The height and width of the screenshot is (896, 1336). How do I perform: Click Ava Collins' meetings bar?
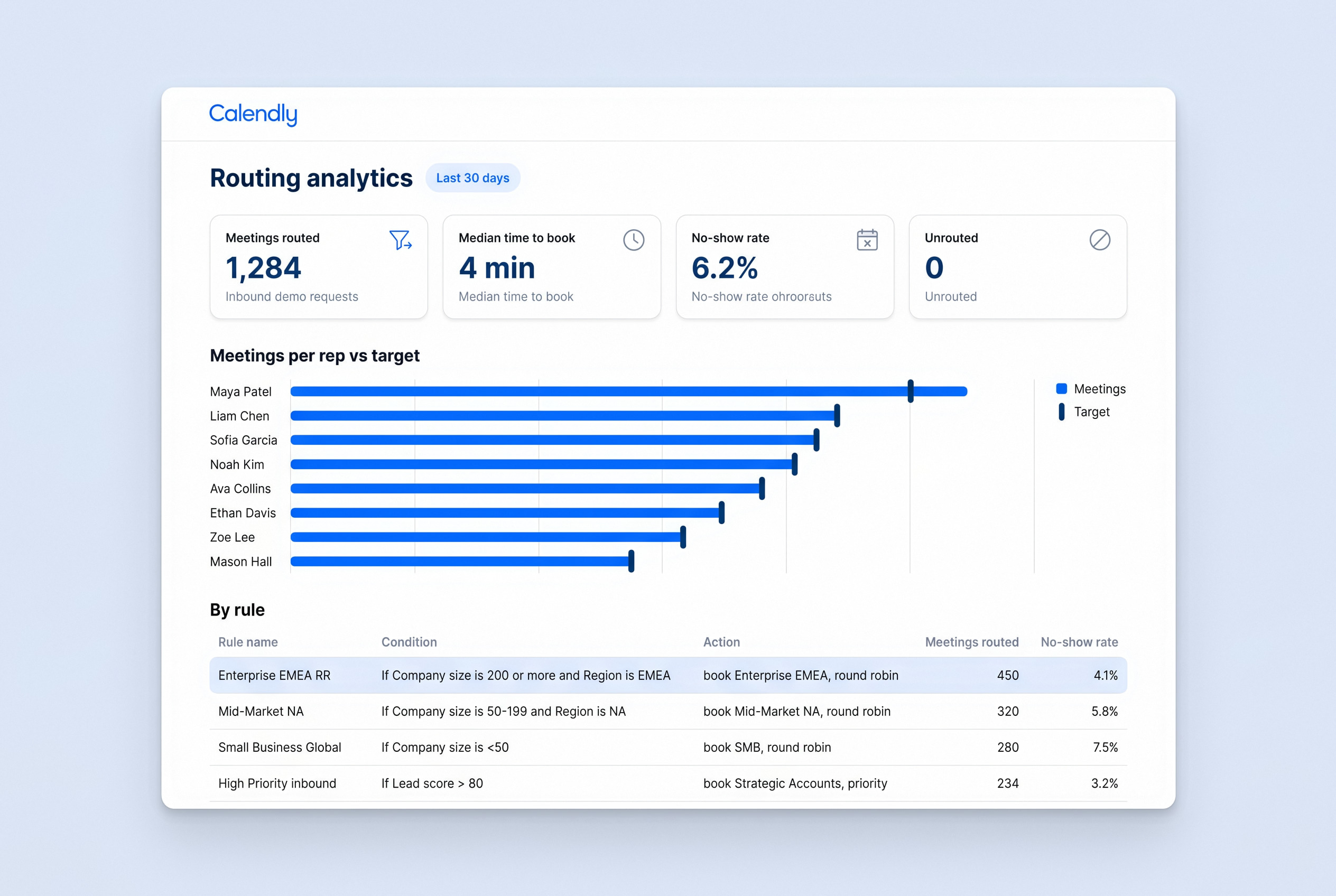click(526, 489)
